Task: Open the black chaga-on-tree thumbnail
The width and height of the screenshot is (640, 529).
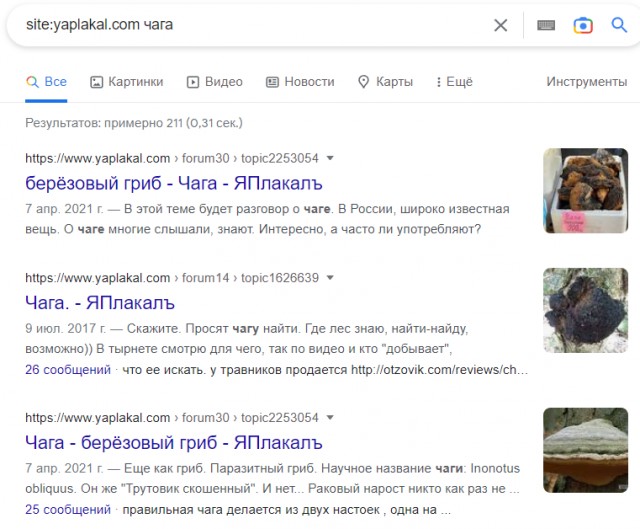Action: pyautogui.click(x=585, y=310)
